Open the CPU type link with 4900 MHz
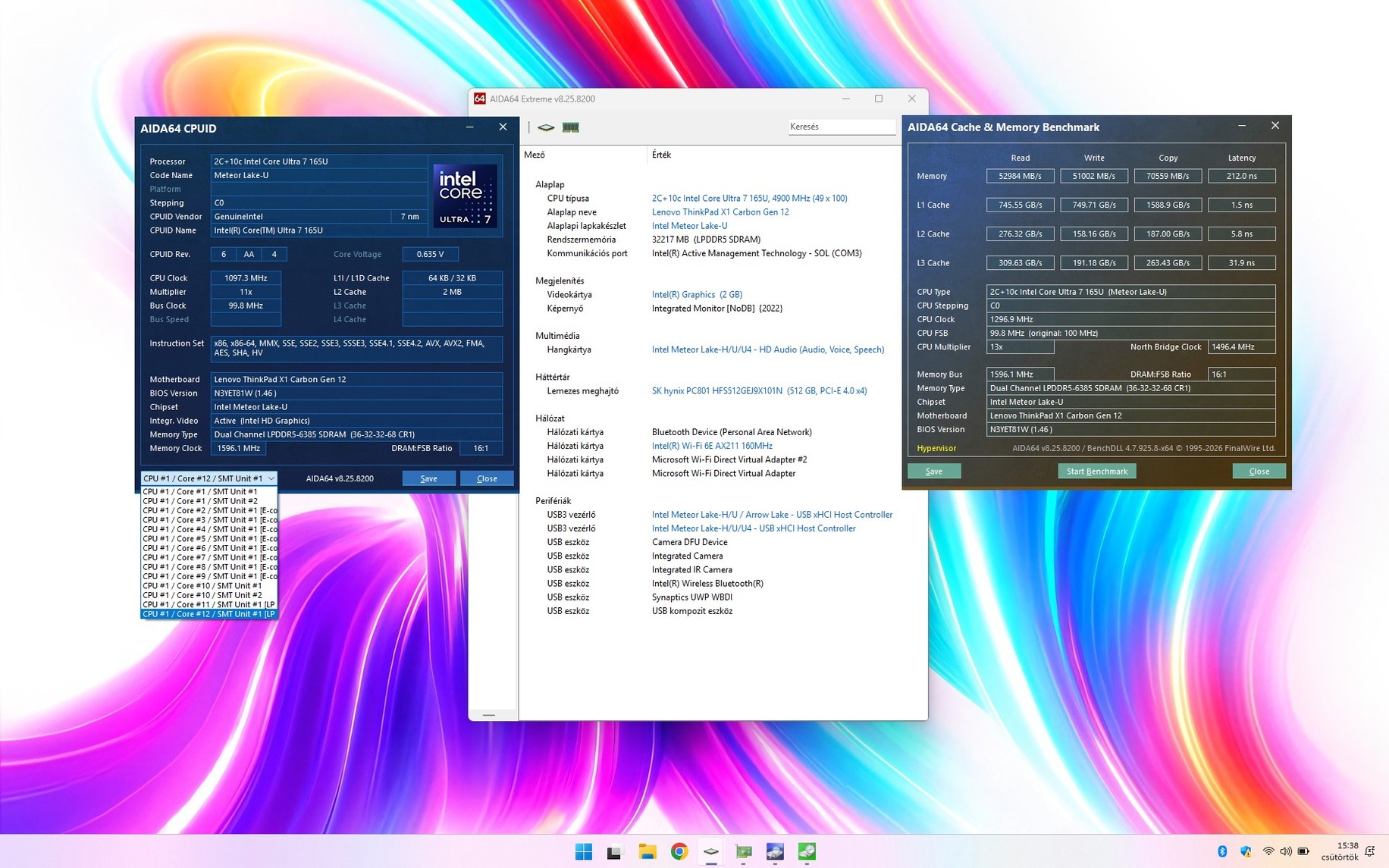Image resolution: width=1389 pixels, height=868 pixels. pos(750,199)
